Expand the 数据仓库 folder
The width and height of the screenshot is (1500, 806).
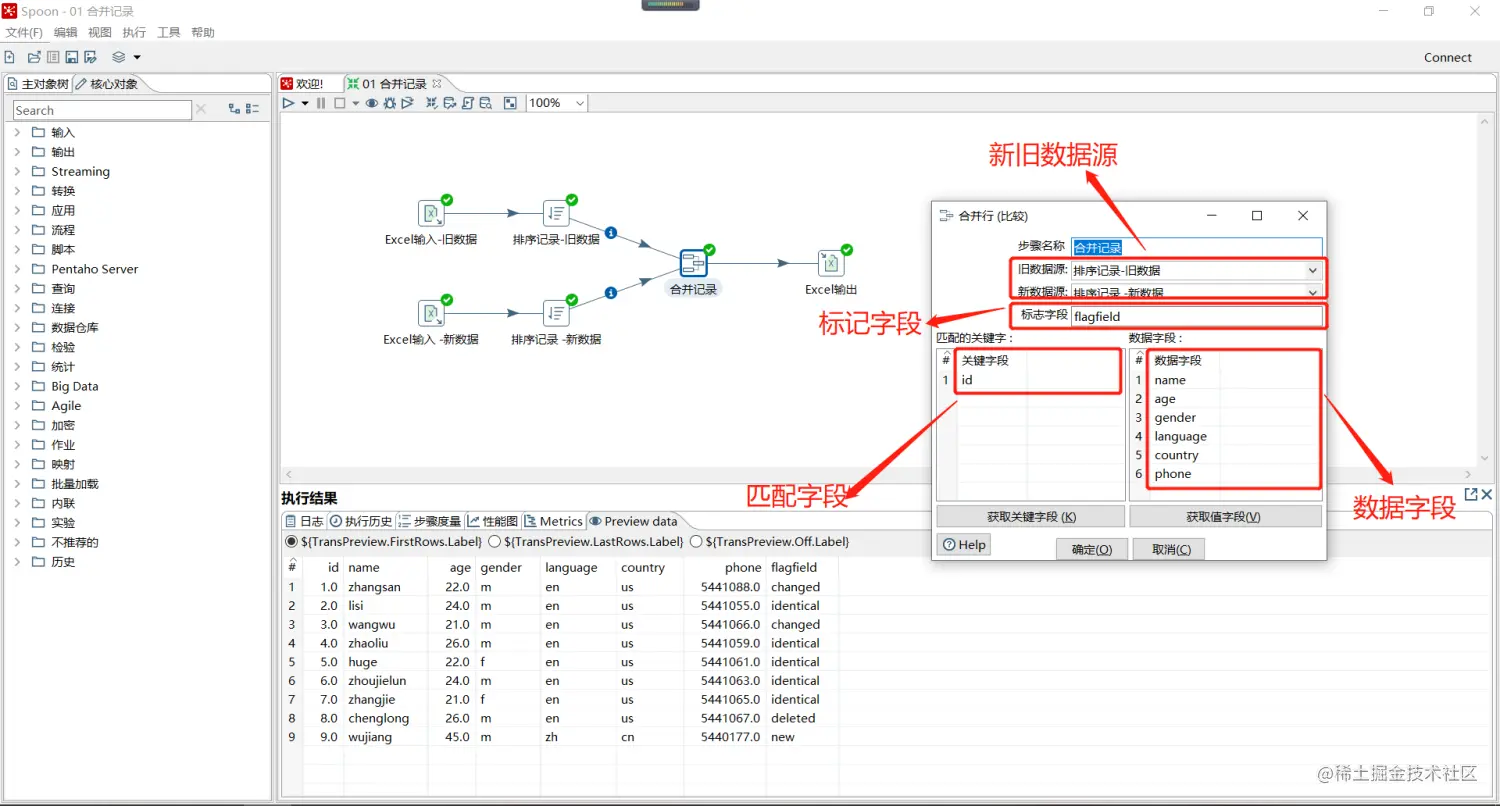pos(17,327)
